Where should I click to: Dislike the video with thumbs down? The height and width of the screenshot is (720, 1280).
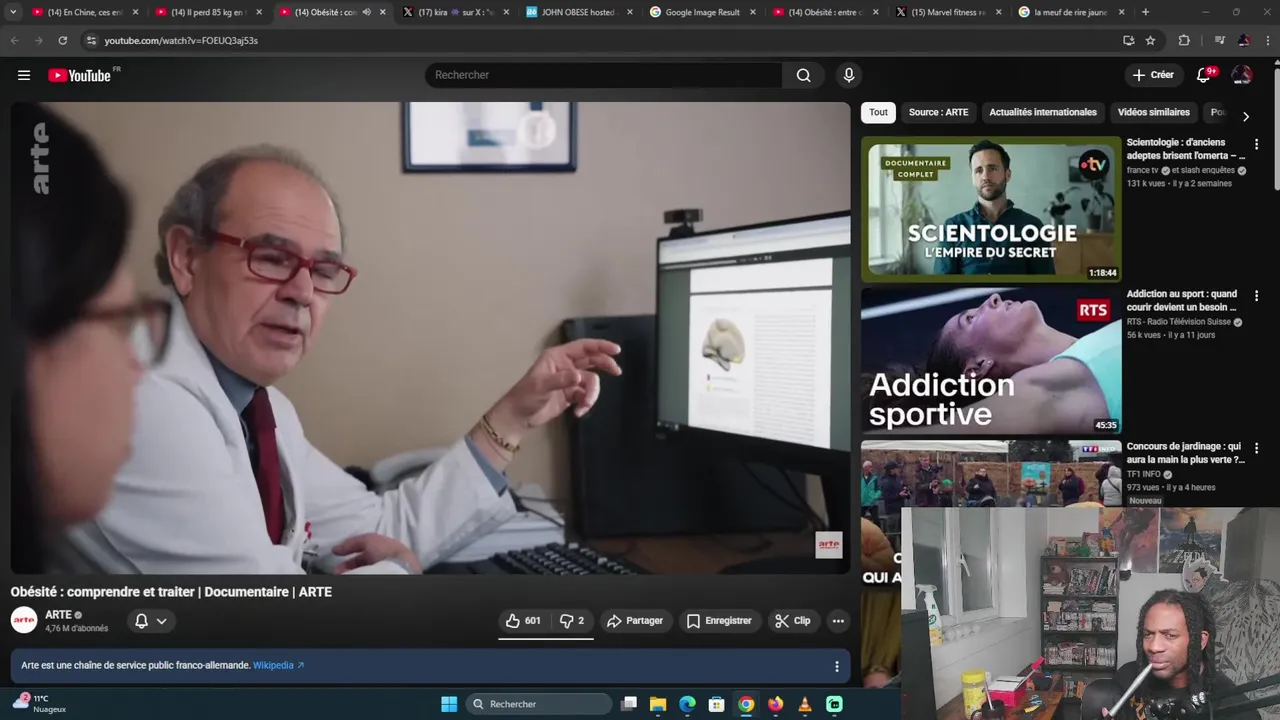coord(572,621)
